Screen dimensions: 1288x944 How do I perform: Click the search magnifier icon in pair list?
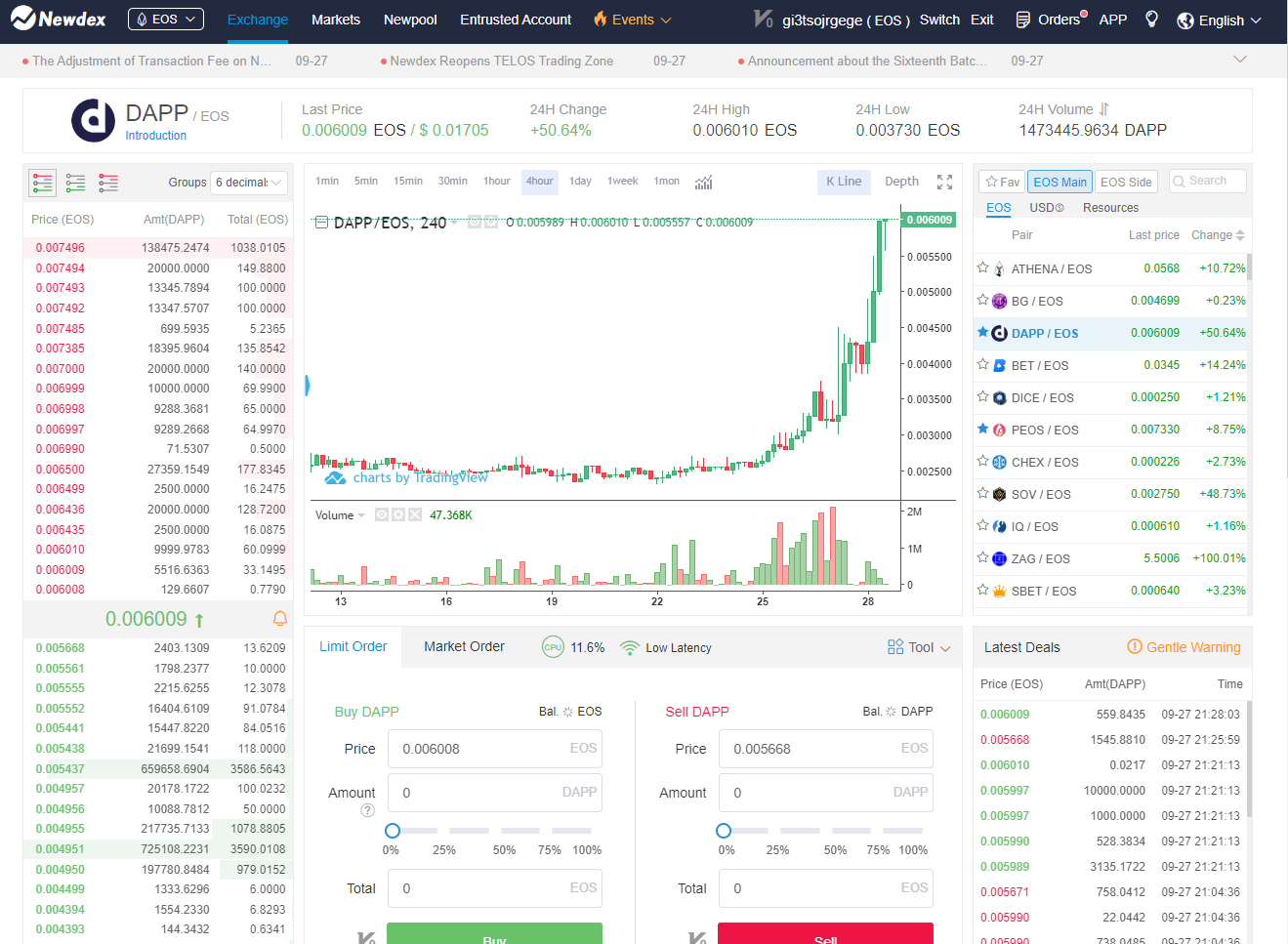point(1179,181)
